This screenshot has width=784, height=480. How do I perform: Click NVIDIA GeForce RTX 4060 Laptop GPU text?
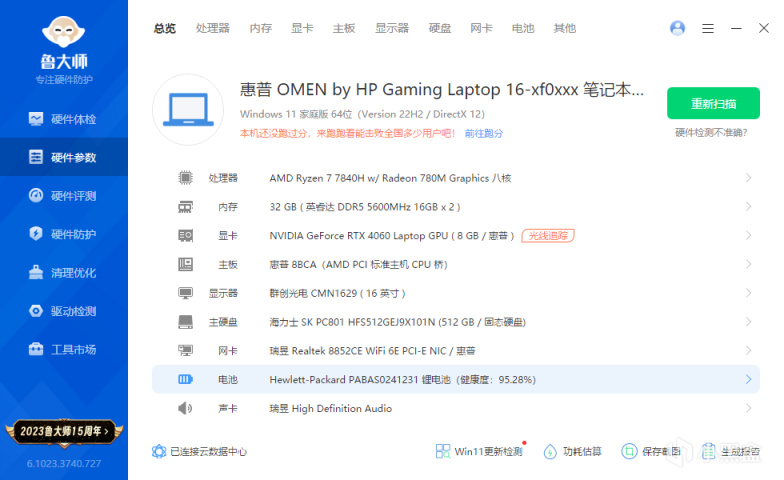point(392,236)
